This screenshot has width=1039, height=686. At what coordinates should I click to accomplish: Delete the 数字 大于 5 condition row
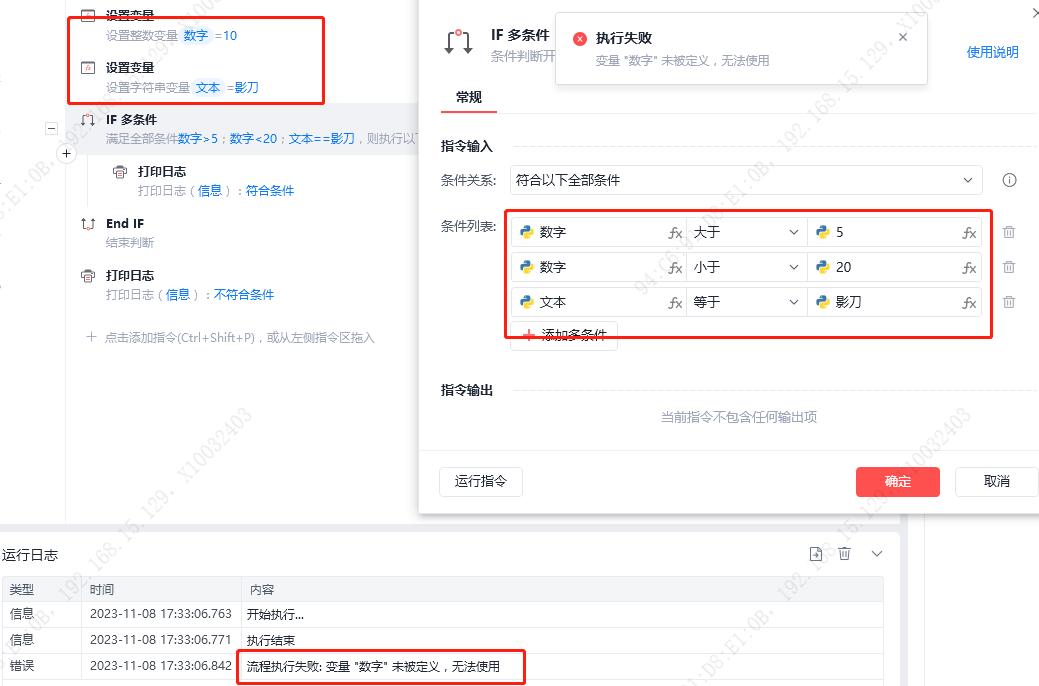(x=1009, y=232)
